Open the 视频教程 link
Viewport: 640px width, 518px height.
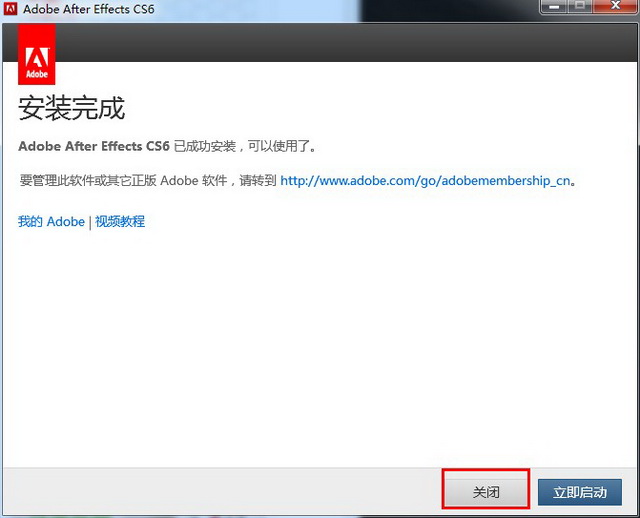coord(120,222)
